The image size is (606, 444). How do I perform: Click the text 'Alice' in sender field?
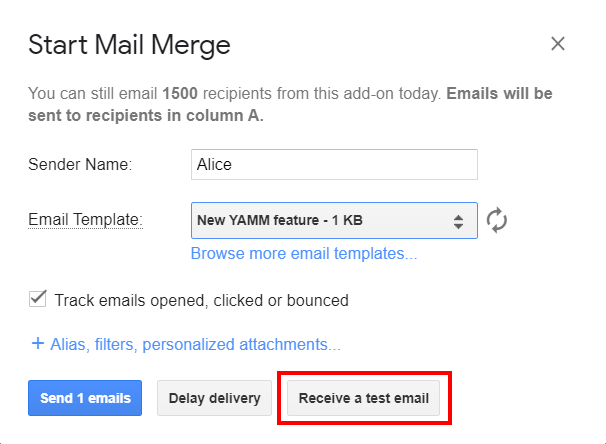[214, 165]
